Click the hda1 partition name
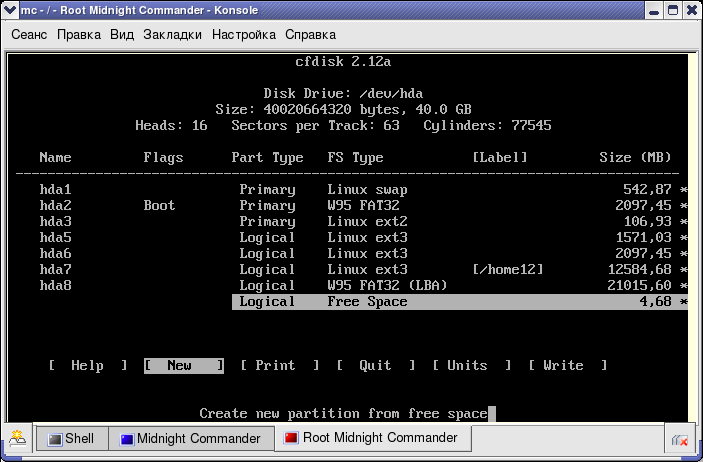703x462 pixels. [55, 189]
